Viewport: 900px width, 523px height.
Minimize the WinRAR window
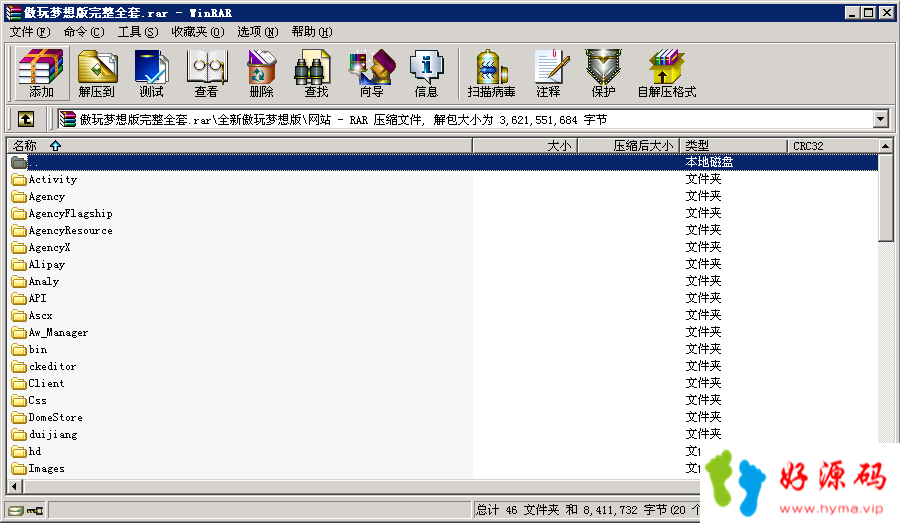pos(853,13)
